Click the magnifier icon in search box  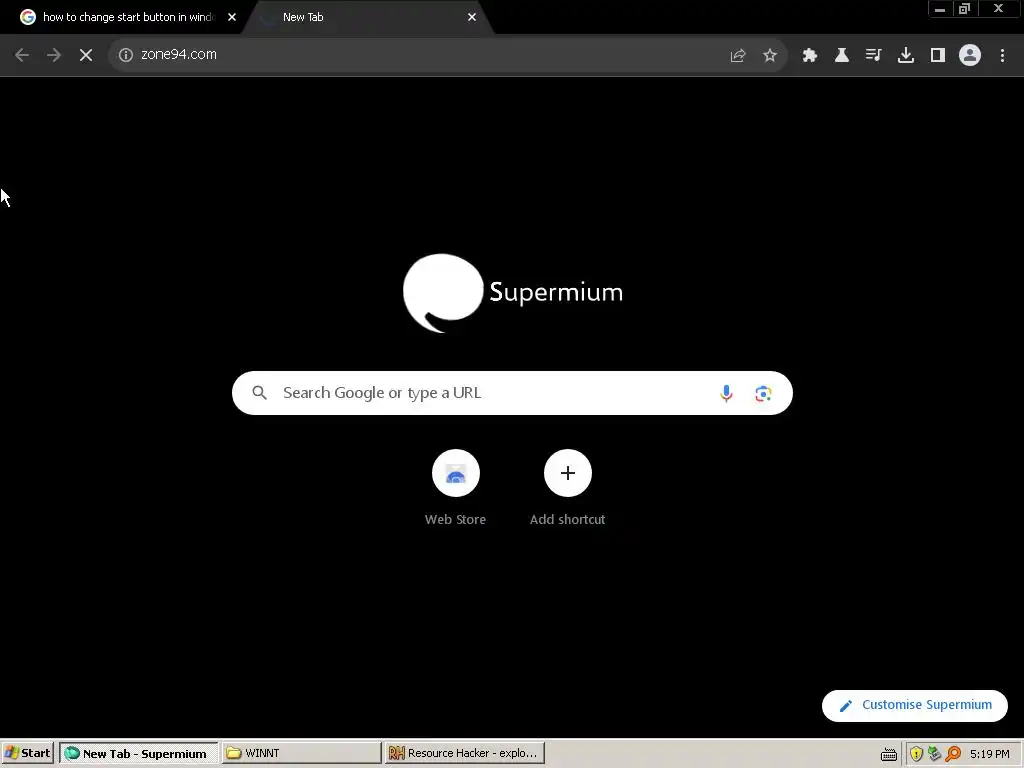pos(259,392)
